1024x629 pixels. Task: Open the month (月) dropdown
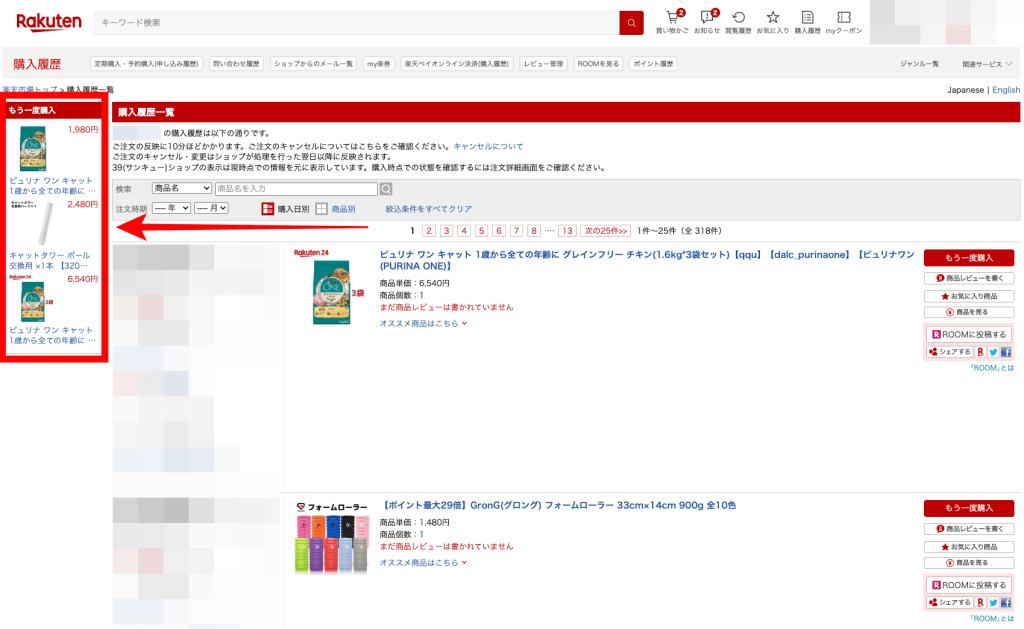tap(211, 208)
